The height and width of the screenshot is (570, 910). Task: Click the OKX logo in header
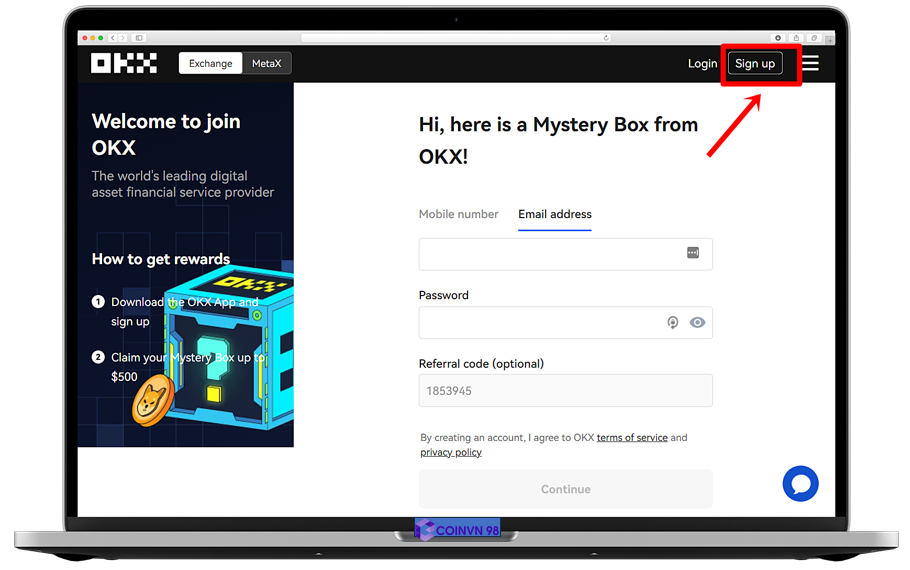[124, 63]
